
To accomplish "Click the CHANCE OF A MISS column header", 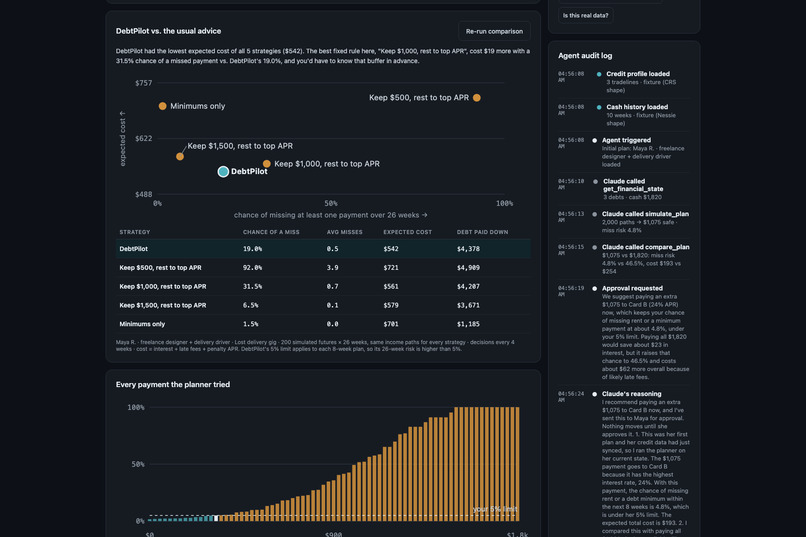I will pos(271,232).
